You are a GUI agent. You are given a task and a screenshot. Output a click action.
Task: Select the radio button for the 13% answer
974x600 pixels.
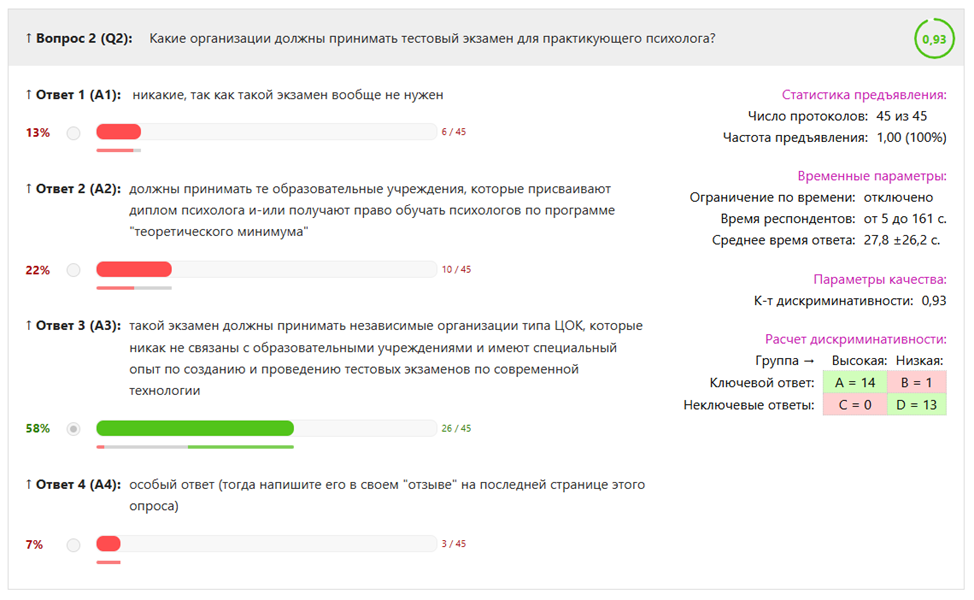click(73, 133)
